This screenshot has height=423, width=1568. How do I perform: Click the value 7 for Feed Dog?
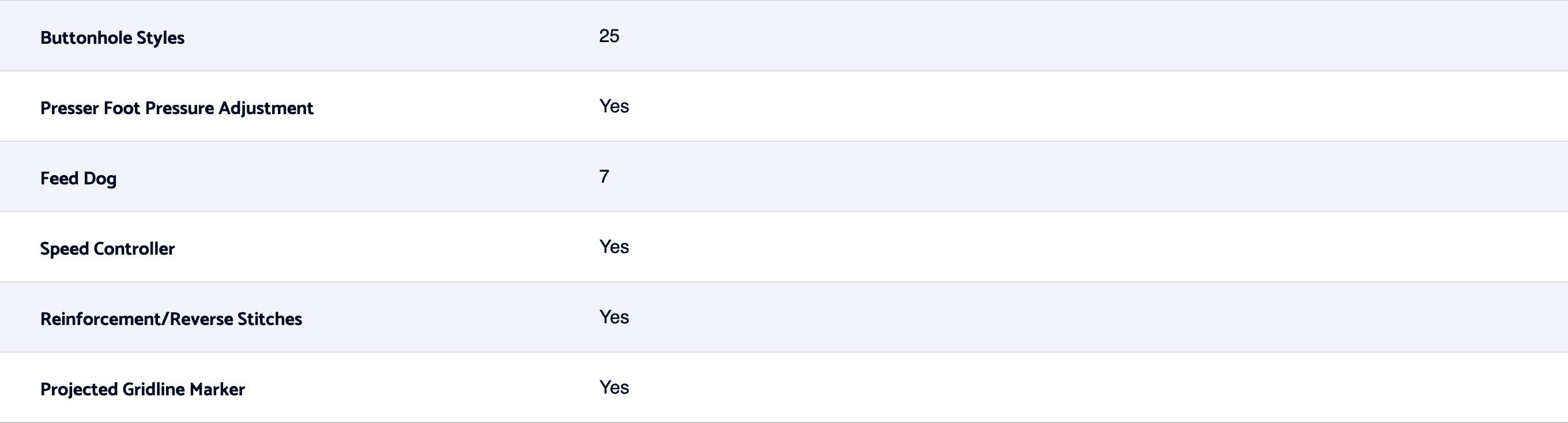(x=604, y=176)
